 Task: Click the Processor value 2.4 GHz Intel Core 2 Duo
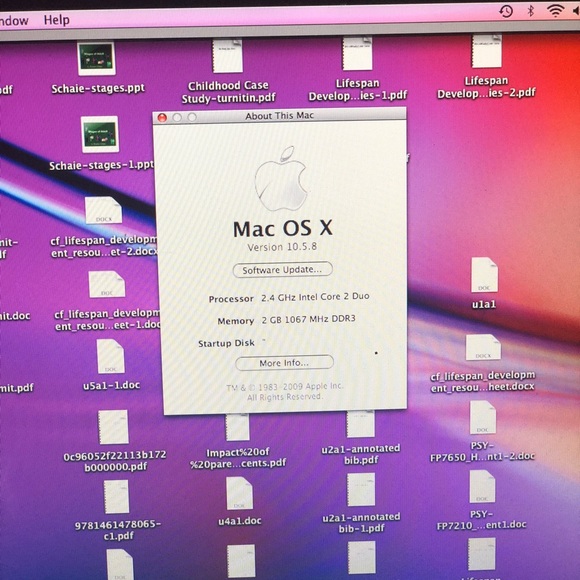(315, 297)
